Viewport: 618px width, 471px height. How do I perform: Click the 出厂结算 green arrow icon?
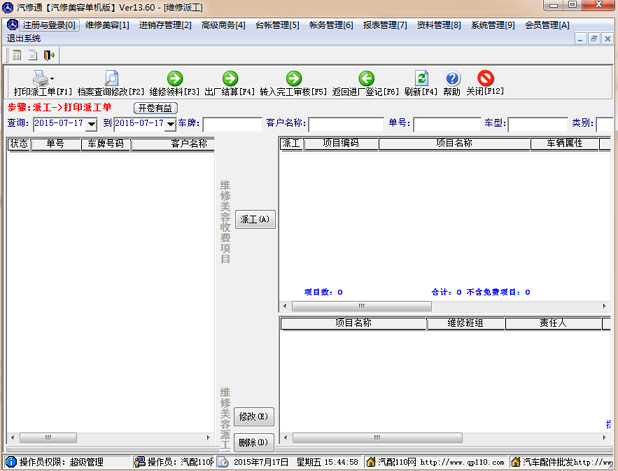click(x=230, y=78)
